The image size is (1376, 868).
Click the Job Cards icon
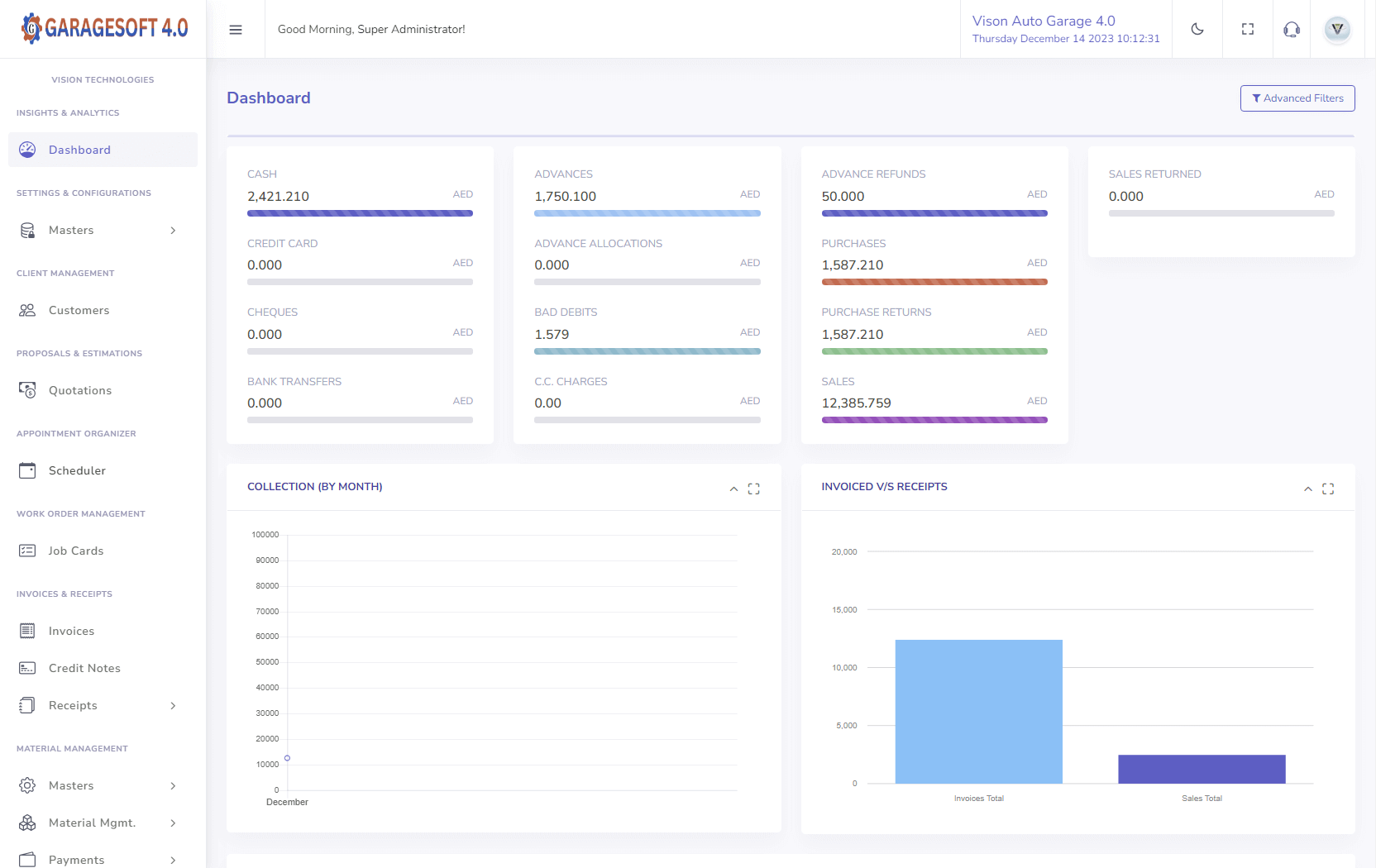[x=27, y=551]
